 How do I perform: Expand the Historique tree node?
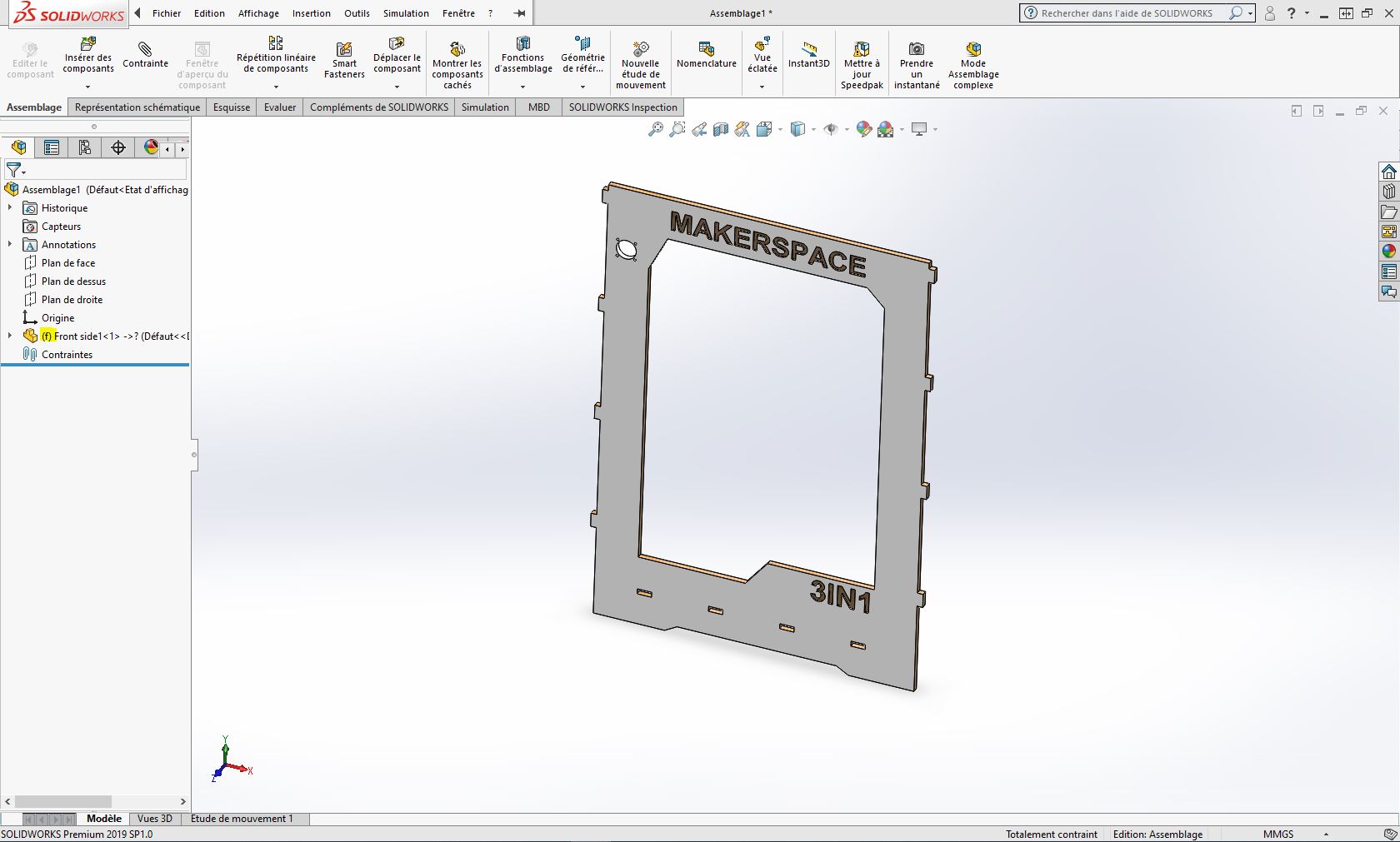click(x=10, y=208)
